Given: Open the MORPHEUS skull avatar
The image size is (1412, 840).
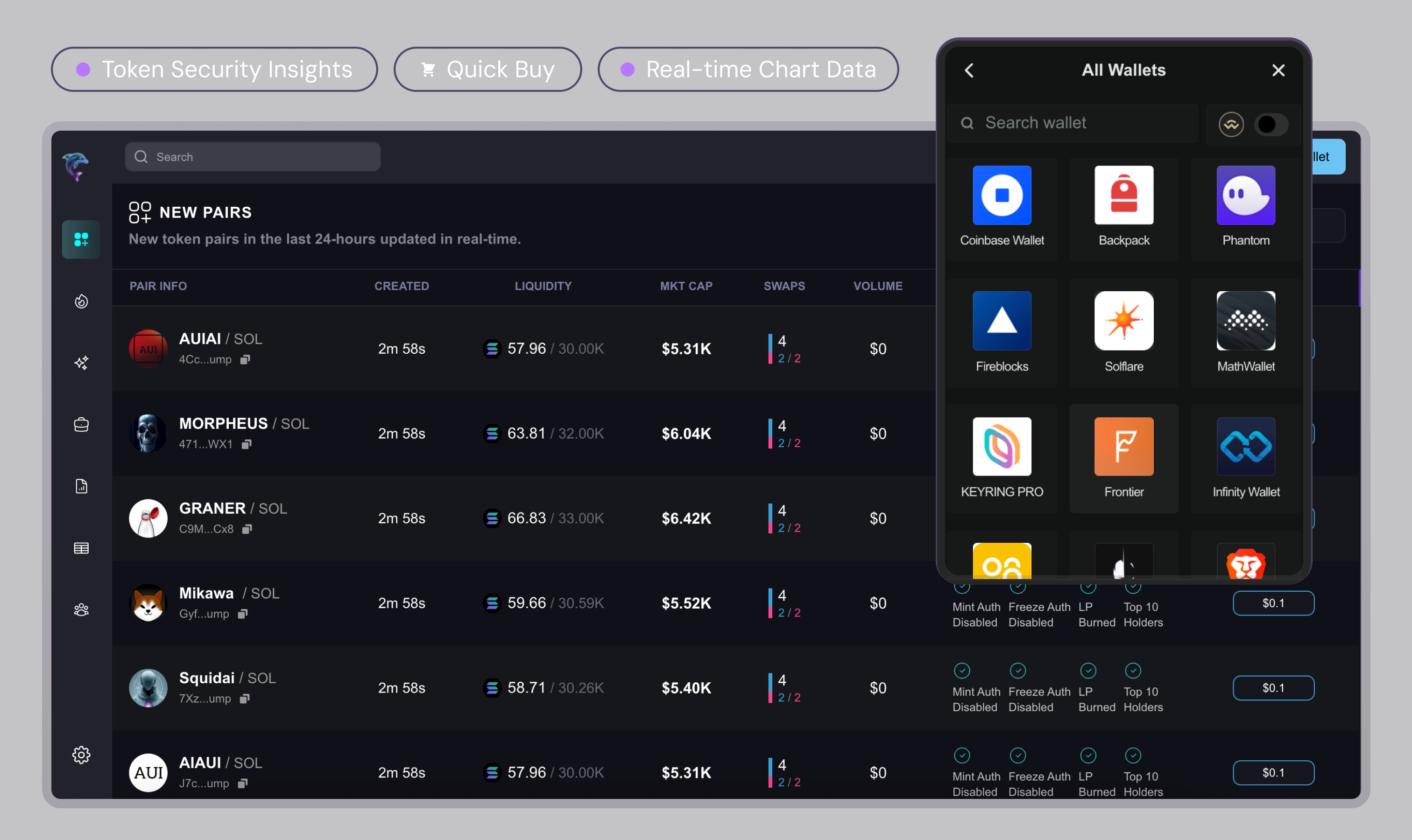Looking at the screenshot, I should coord(148,434).
